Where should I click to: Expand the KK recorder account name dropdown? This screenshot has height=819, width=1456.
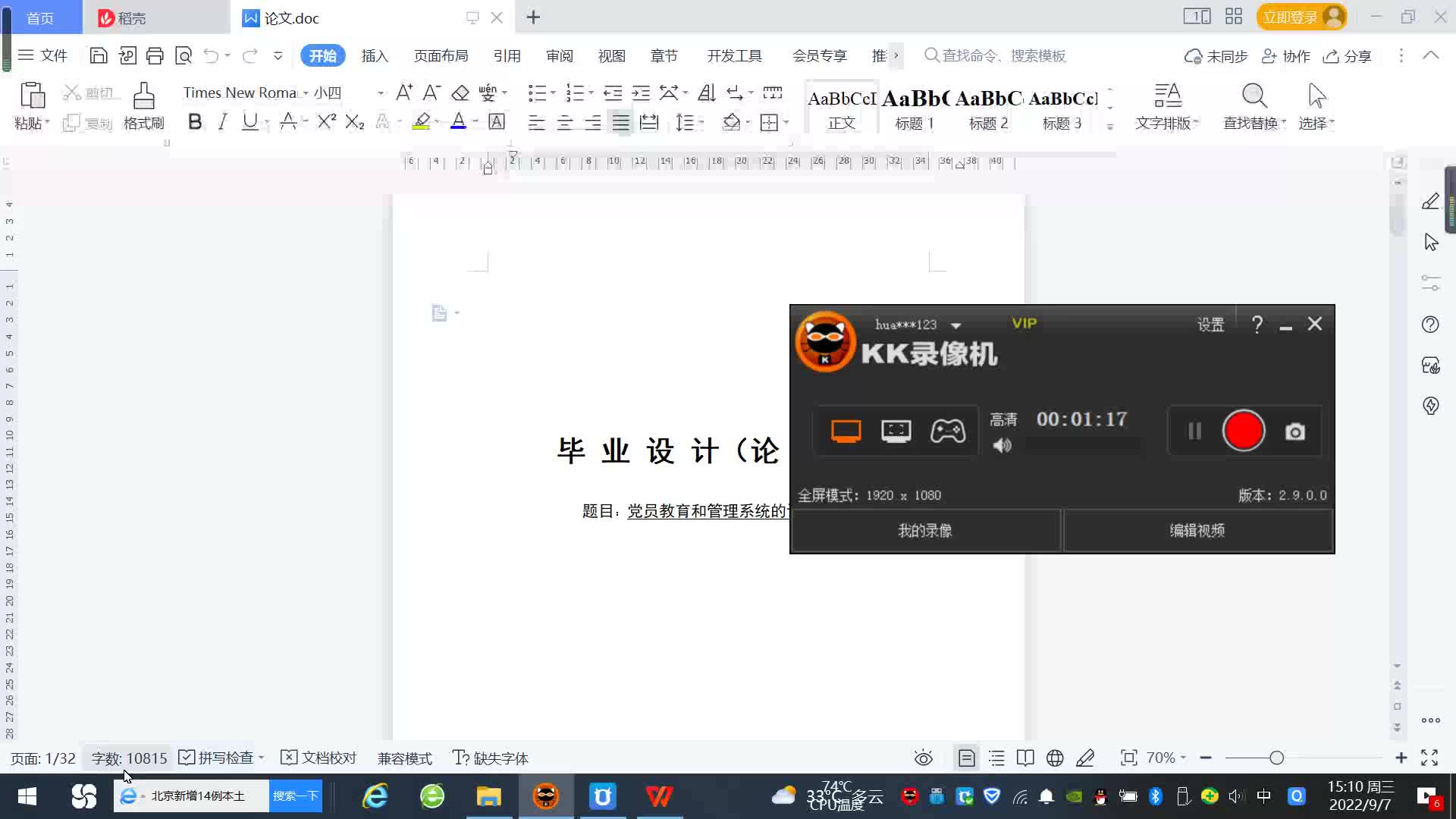tap(956, 325)
